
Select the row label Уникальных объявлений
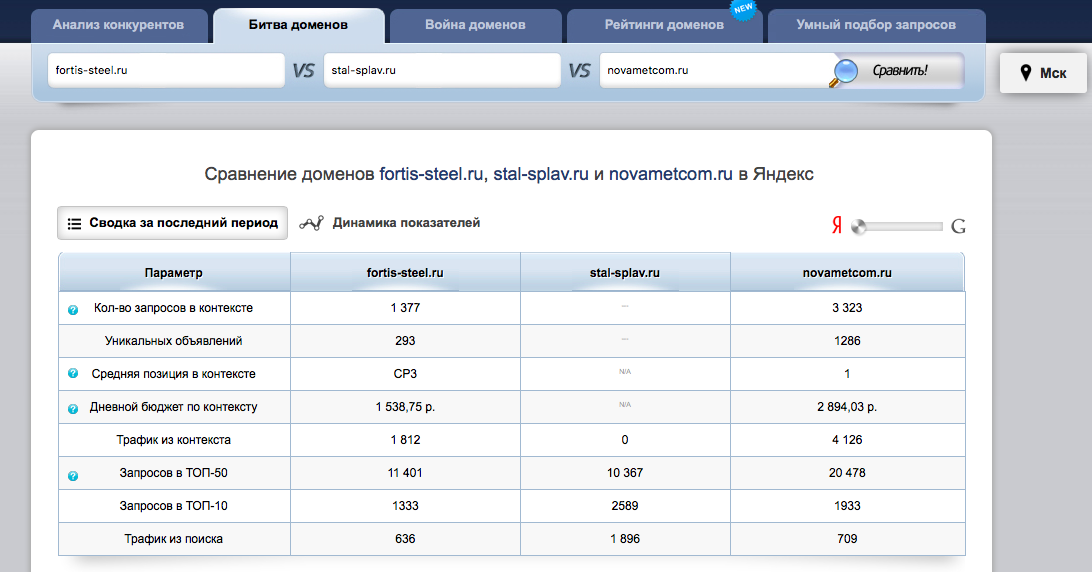(x=173, y=341)
